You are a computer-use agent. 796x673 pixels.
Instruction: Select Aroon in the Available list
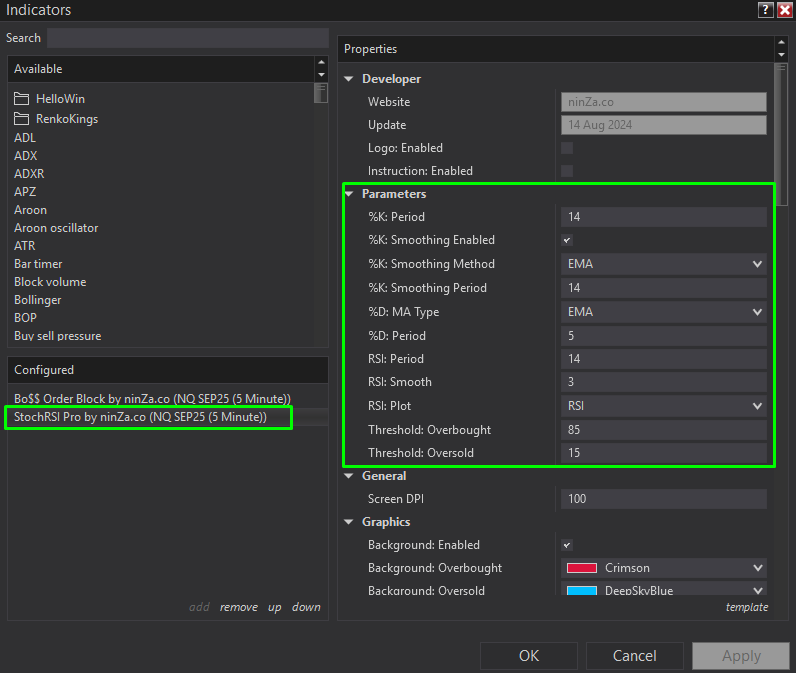click(30, 210)
